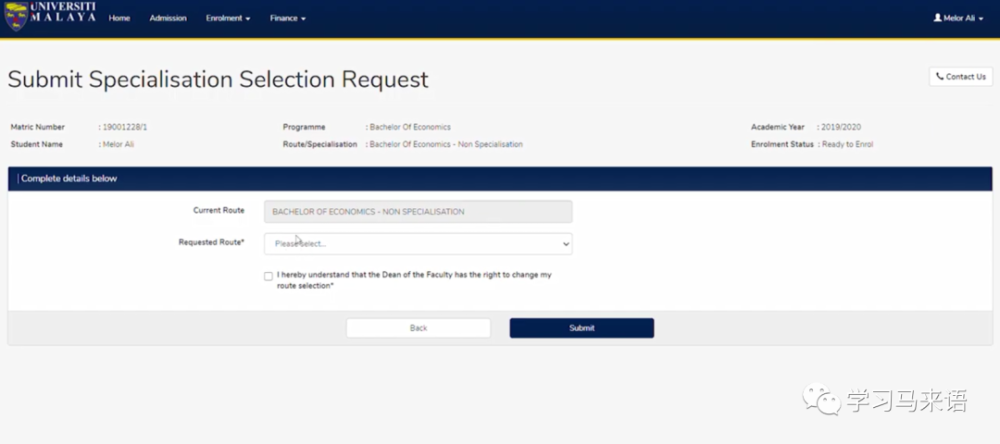The width and height of the screenshot is (1000, 444).
Task: Click the page heading 'Submit Specialisation Selection Request'
Action: tap(218, 79)
